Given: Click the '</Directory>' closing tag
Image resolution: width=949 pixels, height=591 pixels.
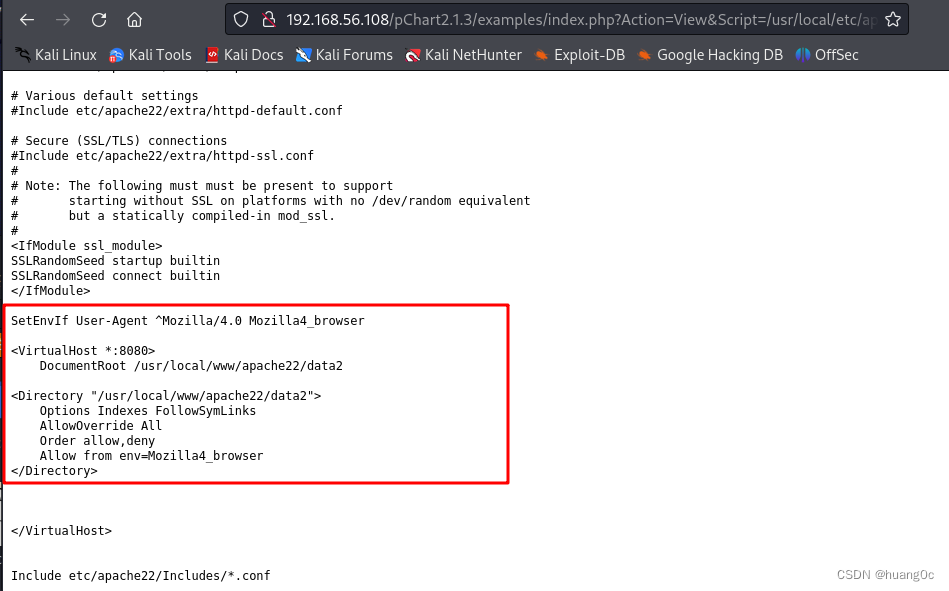Looking at the screenshot, I should 54,470.
